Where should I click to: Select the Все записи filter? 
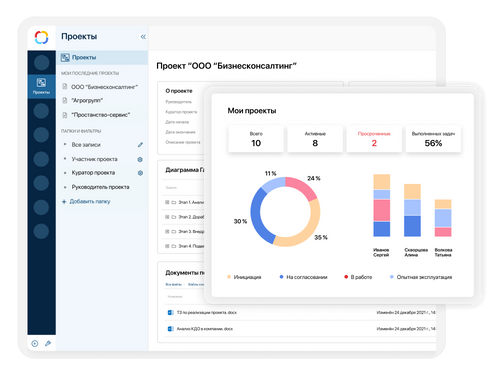coord(86,145)
